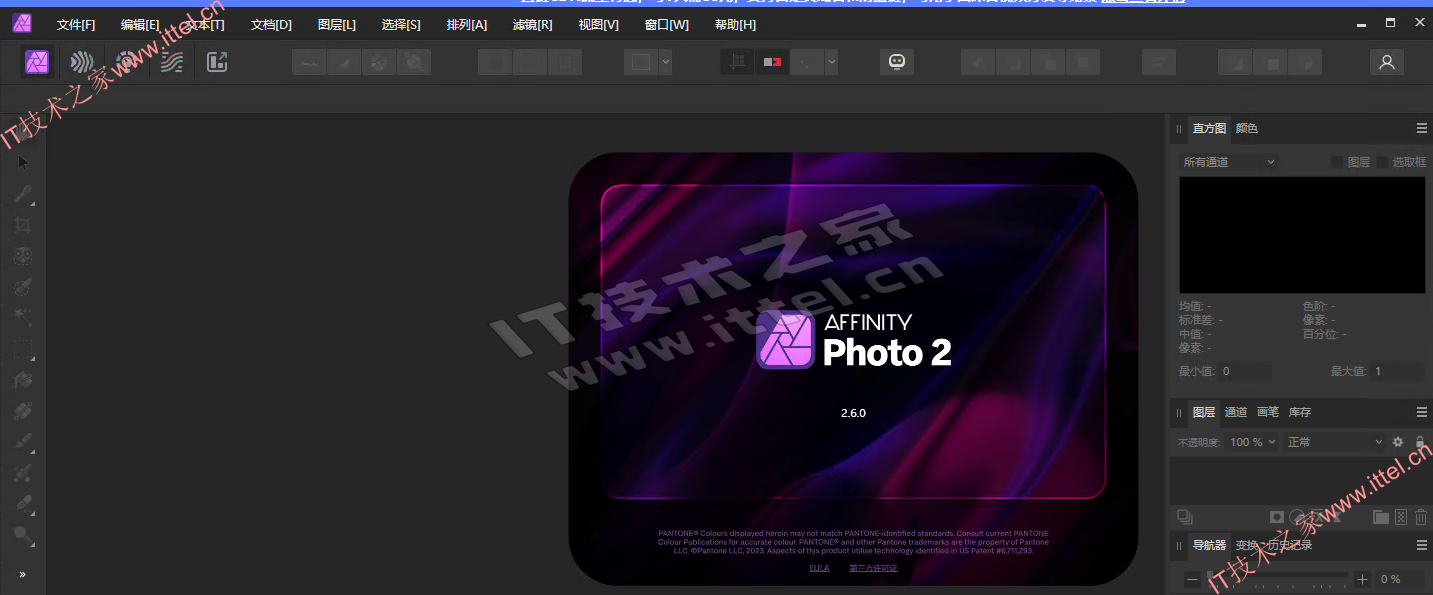The image size is (1433, 595).
Task: Select the Erase Brush tool
Action: 23,504
